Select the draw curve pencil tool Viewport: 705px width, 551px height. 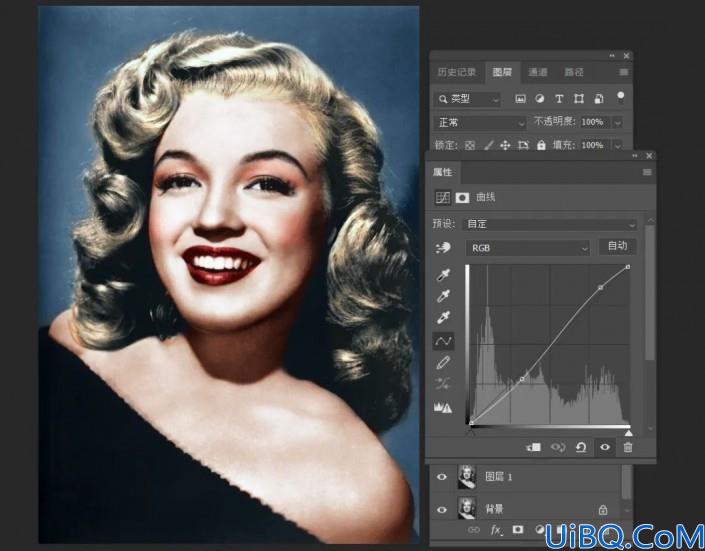[x=443, y=363]
